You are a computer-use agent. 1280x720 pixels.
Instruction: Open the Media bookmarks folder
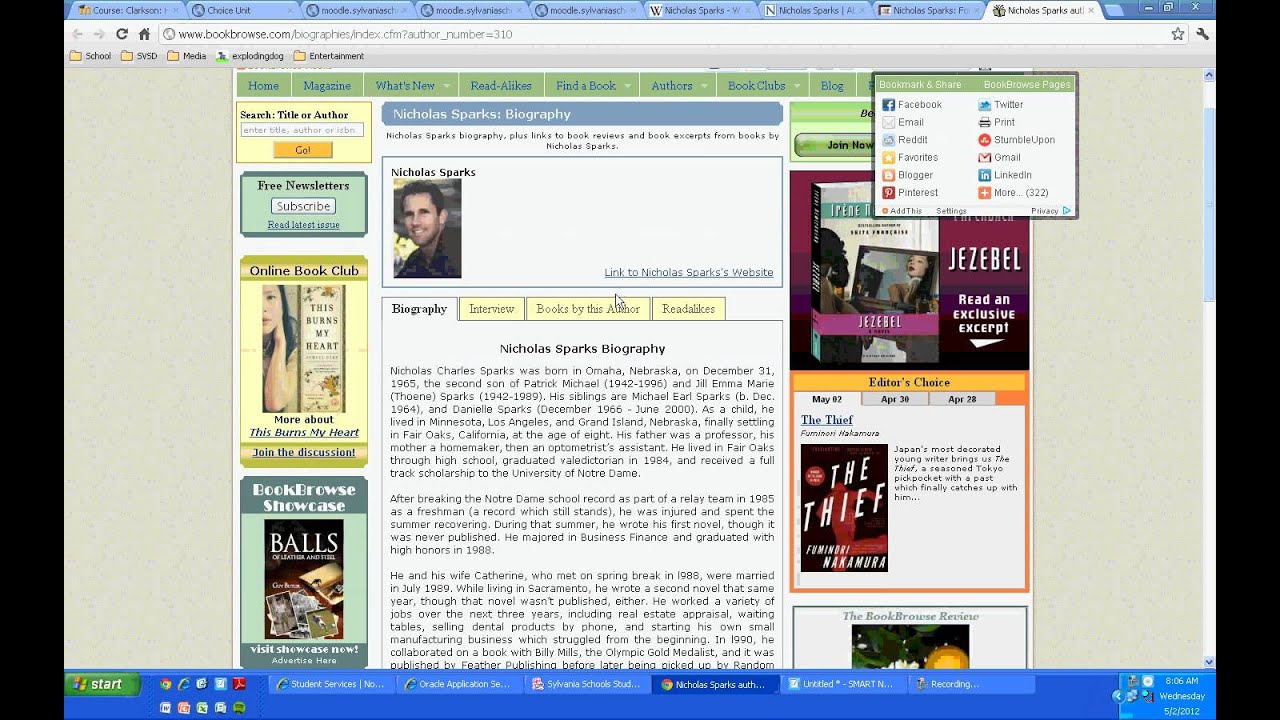pos(187,56)
